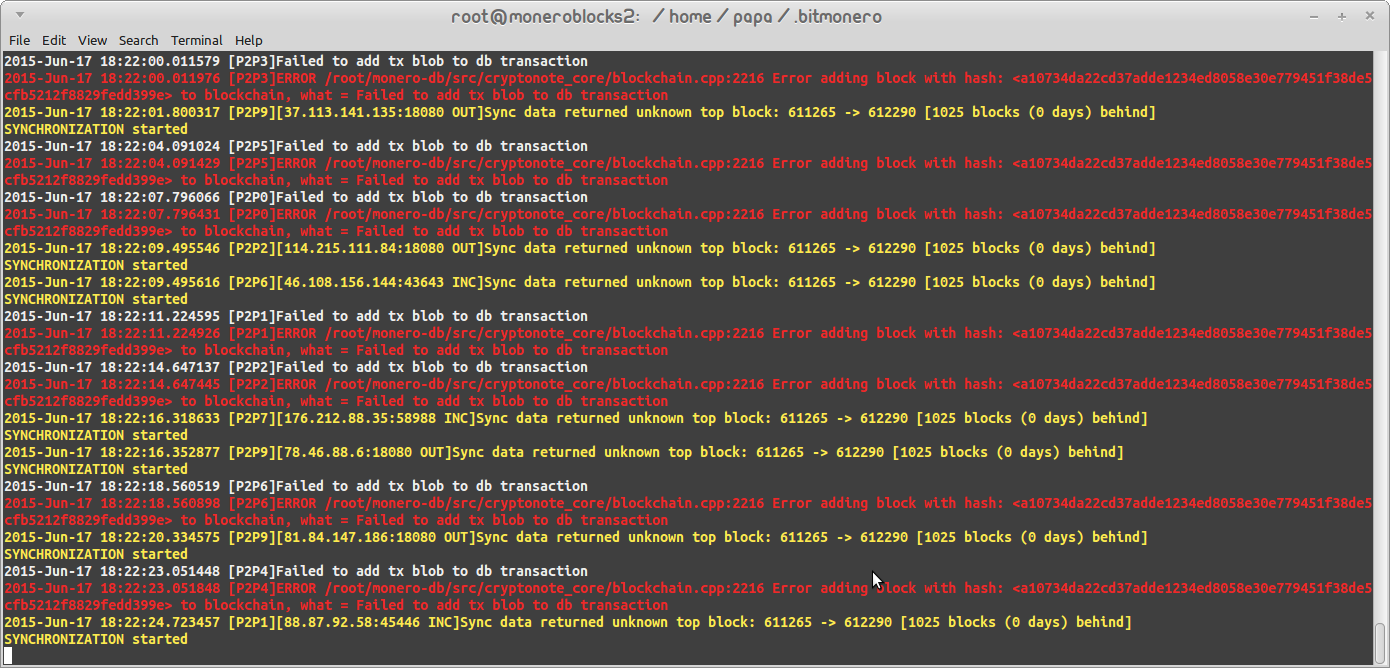Viewport: 1390px width, 668px height.
Task: Click the terminal cursor prompt on last line
Action: (8, 655)
